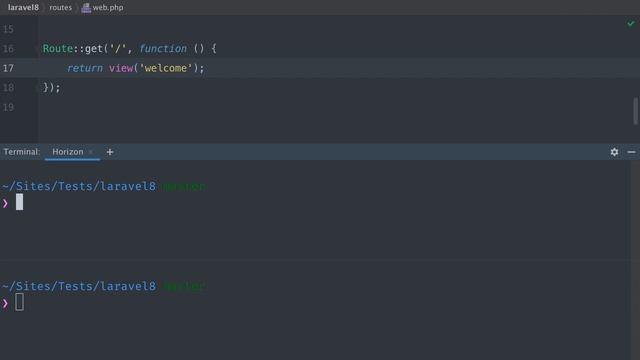Focus the upper terminal prompt cursor
This screenshot has width=640, height=360.
pos(19,202)
